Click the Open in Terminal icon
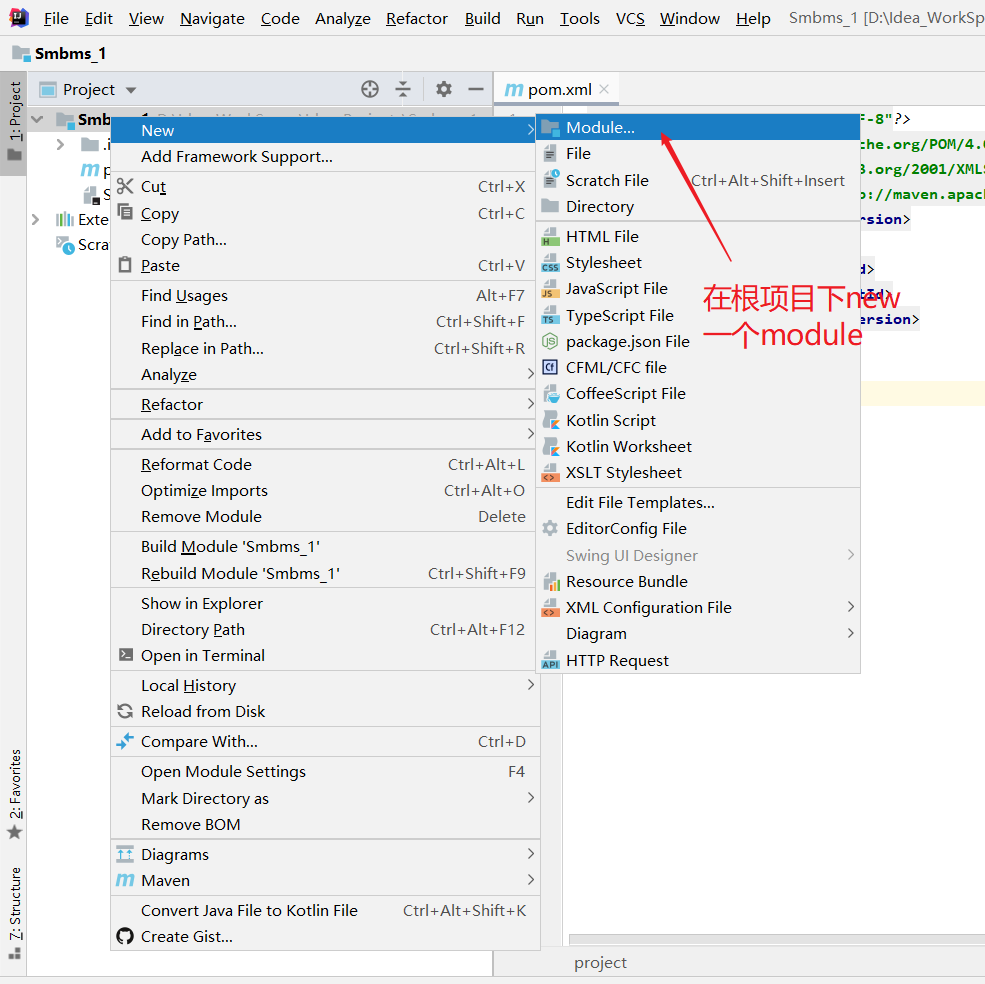Image resolution: width=985 pixels, height=984 pixels. click(x=126, y=655)
